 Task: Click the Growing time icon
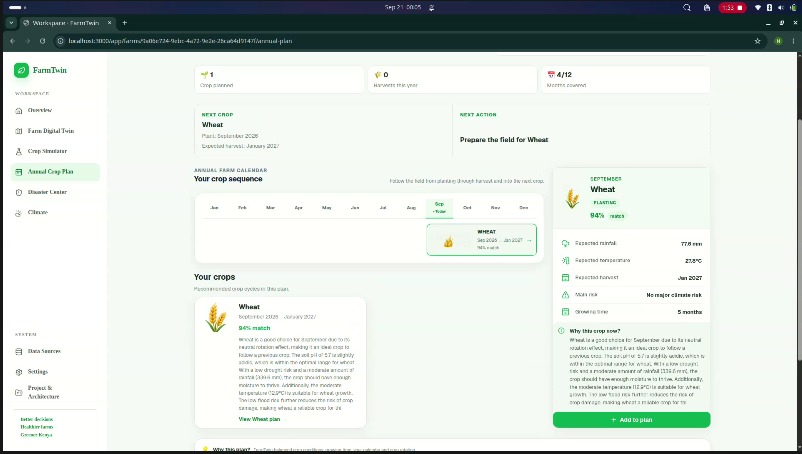coord(565,312)
